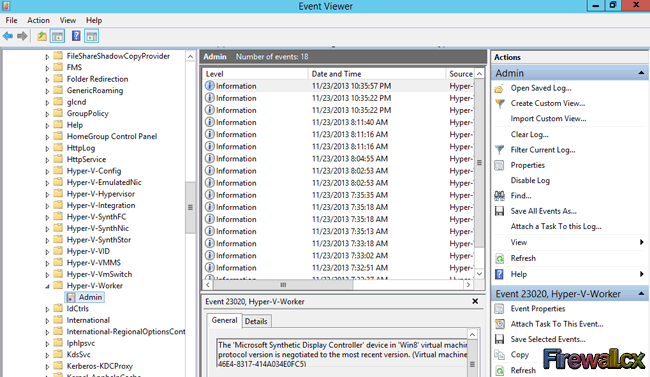The height and width of the screenshot is (377, 650).
Task: Click the Admin log icon in tree
Action: click(71, 297)
